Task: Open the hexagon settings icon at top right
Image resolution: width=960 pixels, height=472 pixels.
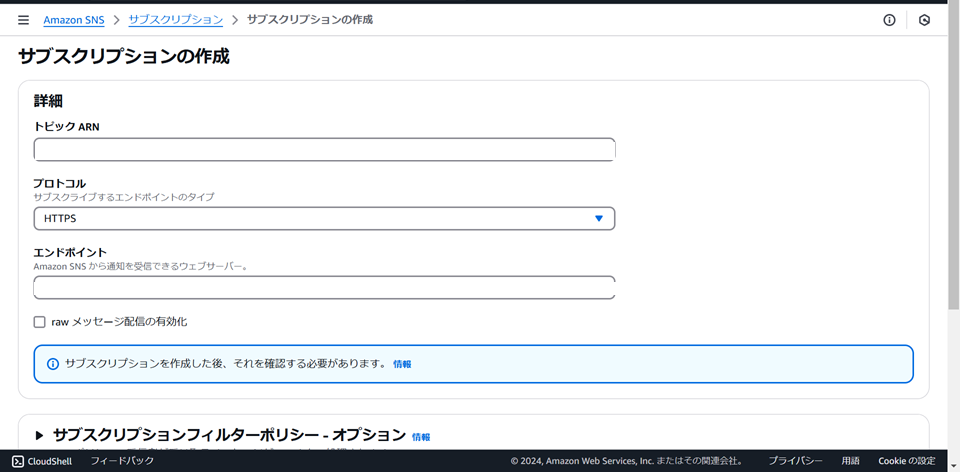Action: 924,20
